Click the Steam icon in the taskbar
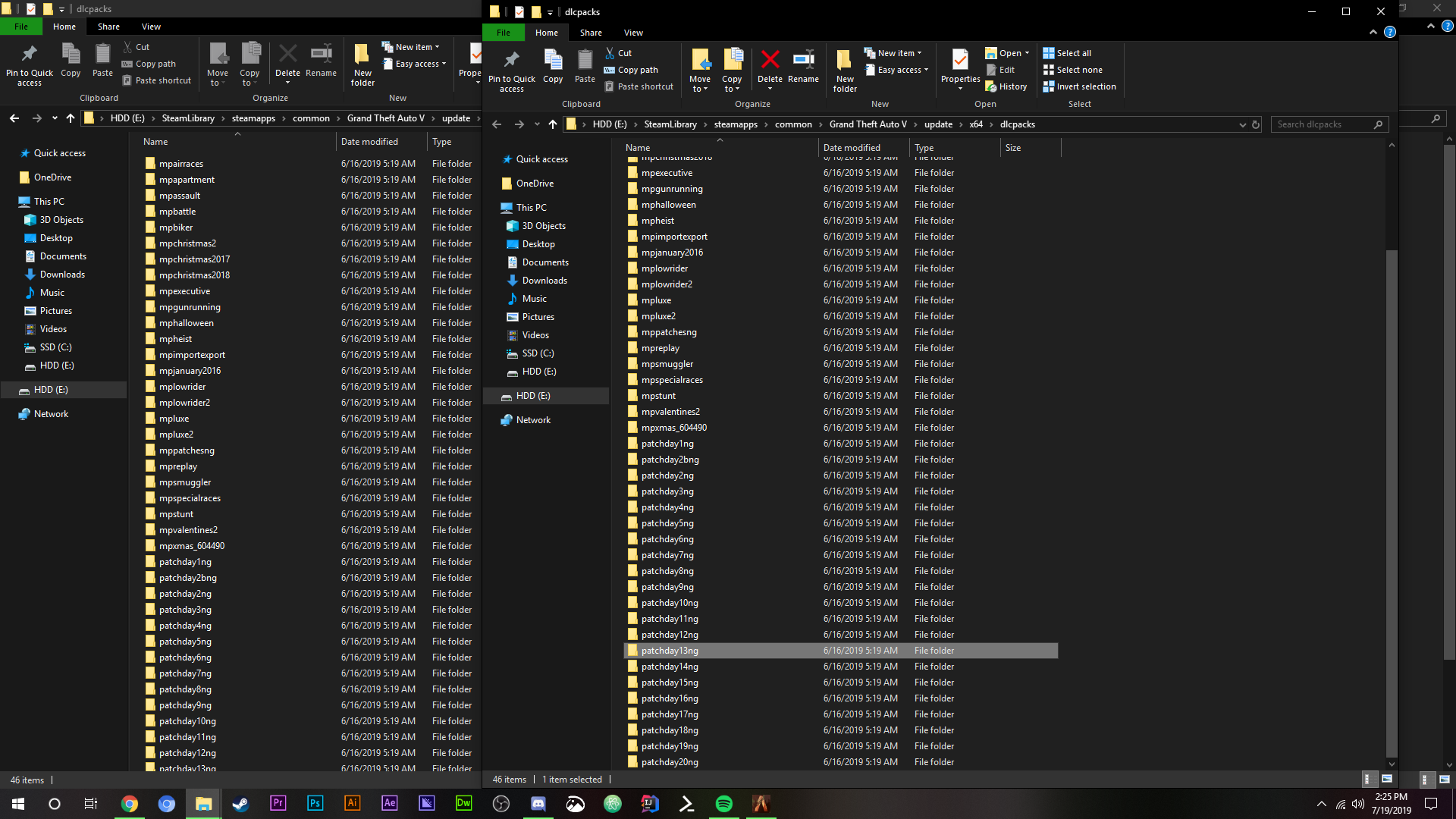 coord(240,804)
